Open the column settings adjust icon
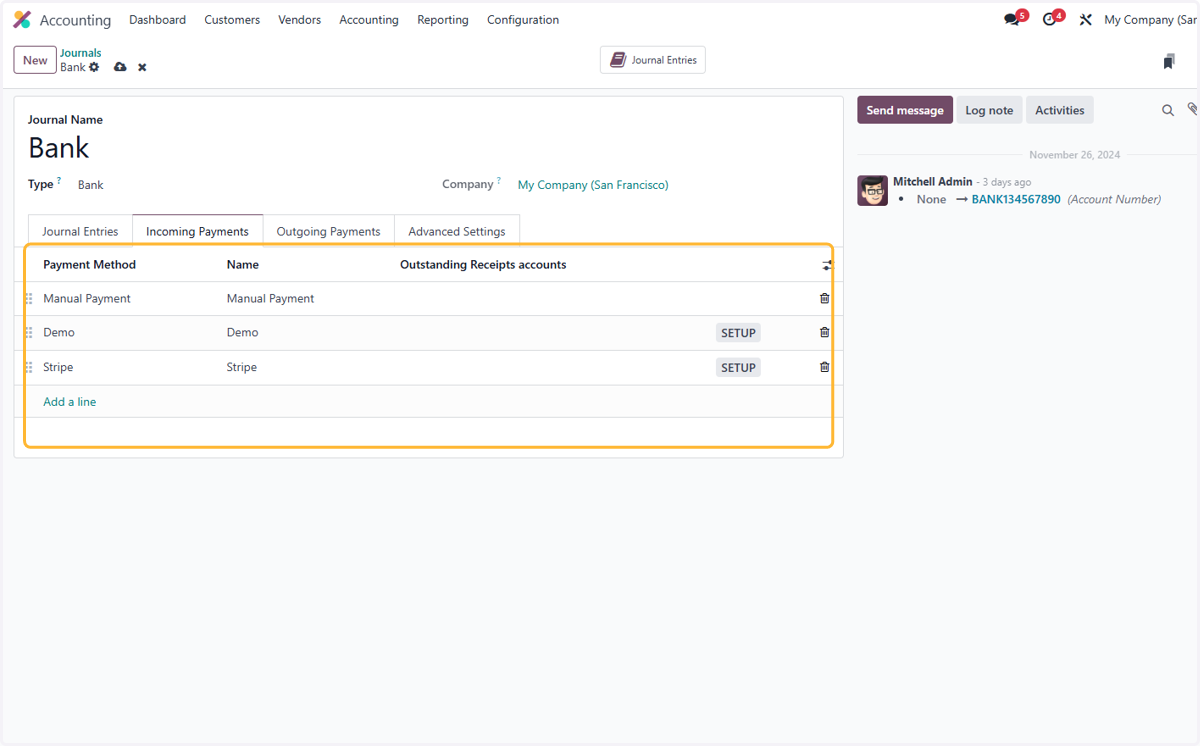The image size is (1200, 746). (x=827, y=265)
